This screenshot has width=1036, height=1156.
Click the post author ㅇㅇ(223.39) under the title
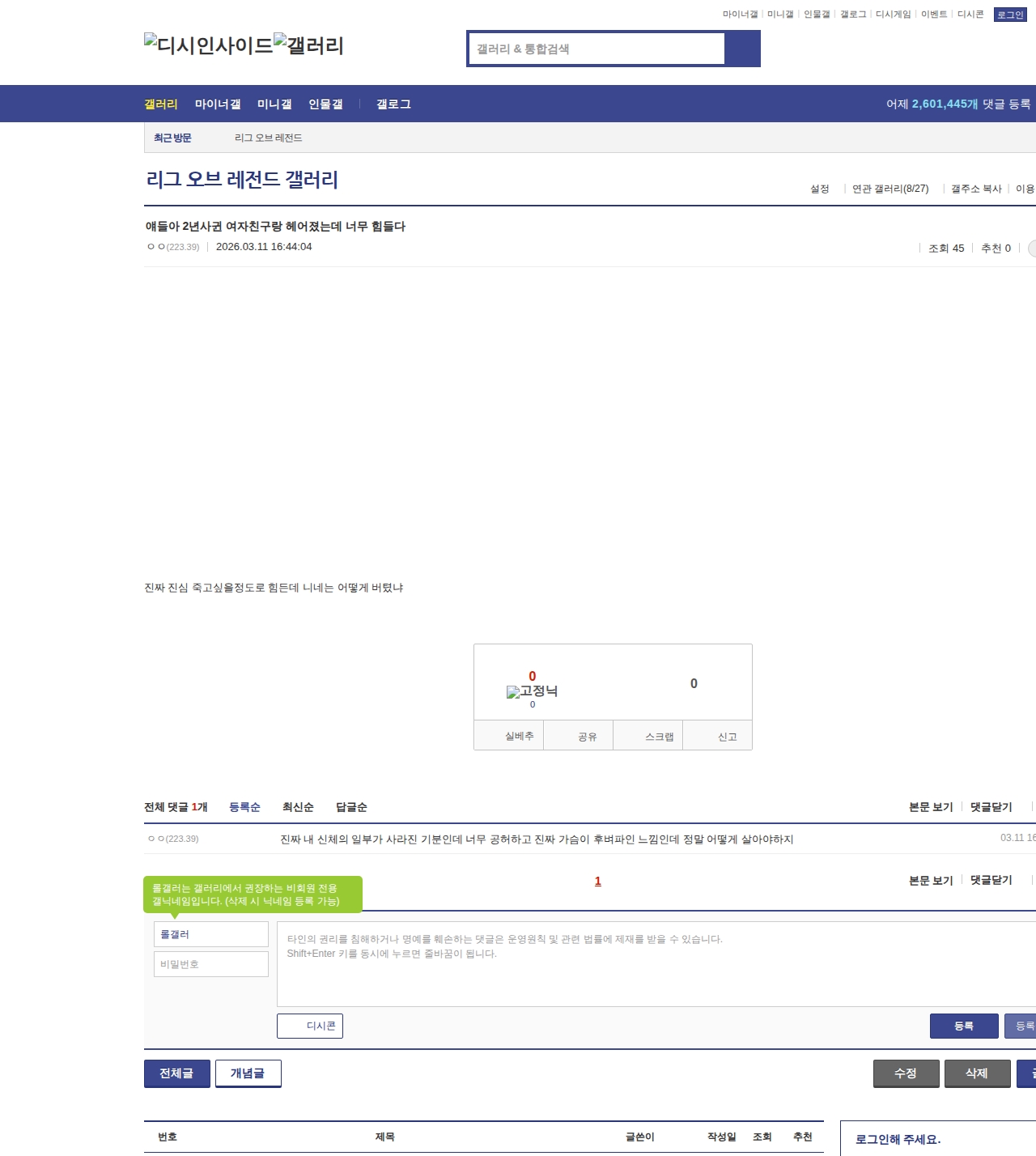click(x=173, y=247)
